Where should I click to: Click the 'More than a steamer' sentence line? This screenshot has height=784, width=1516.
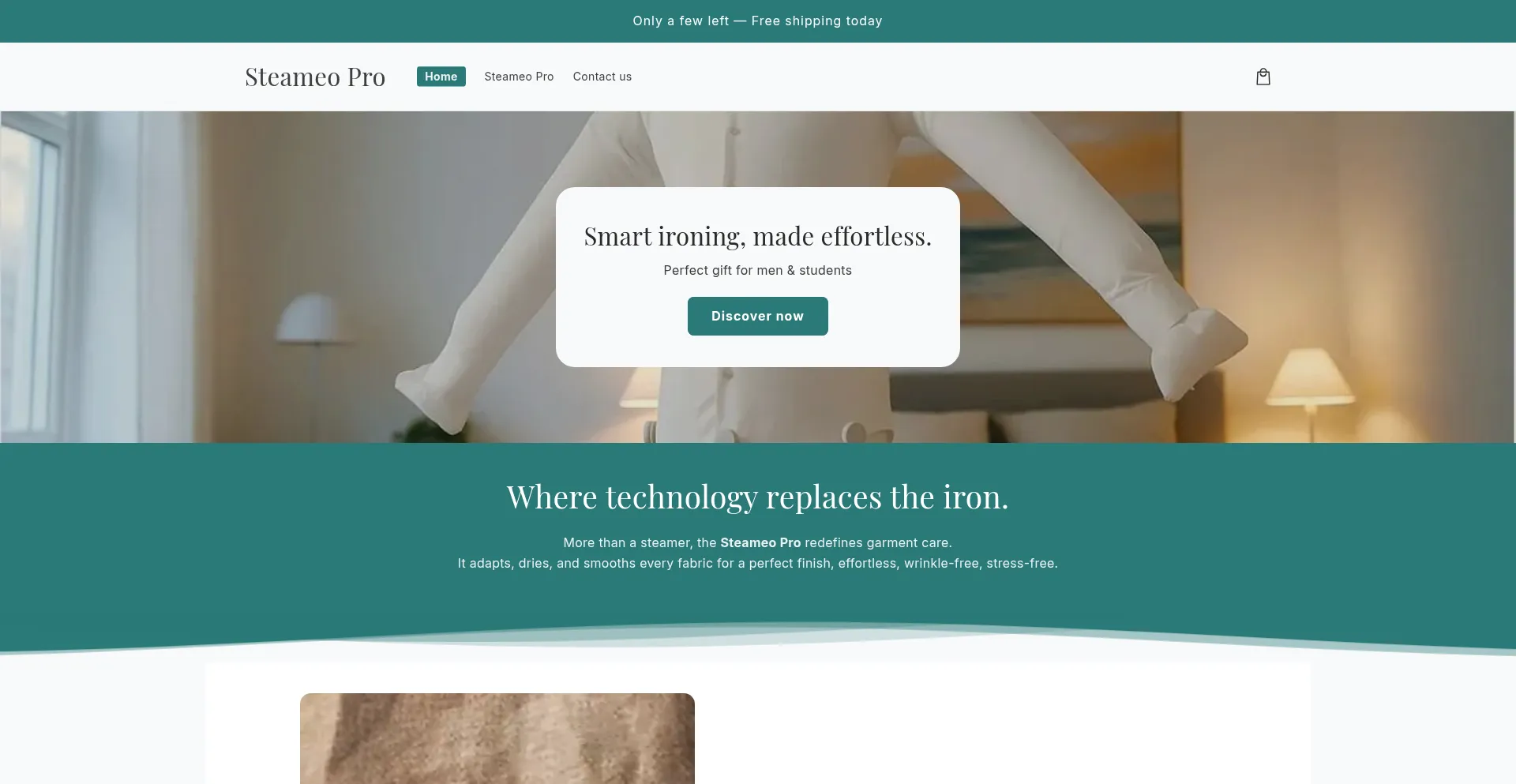point(757,542)
